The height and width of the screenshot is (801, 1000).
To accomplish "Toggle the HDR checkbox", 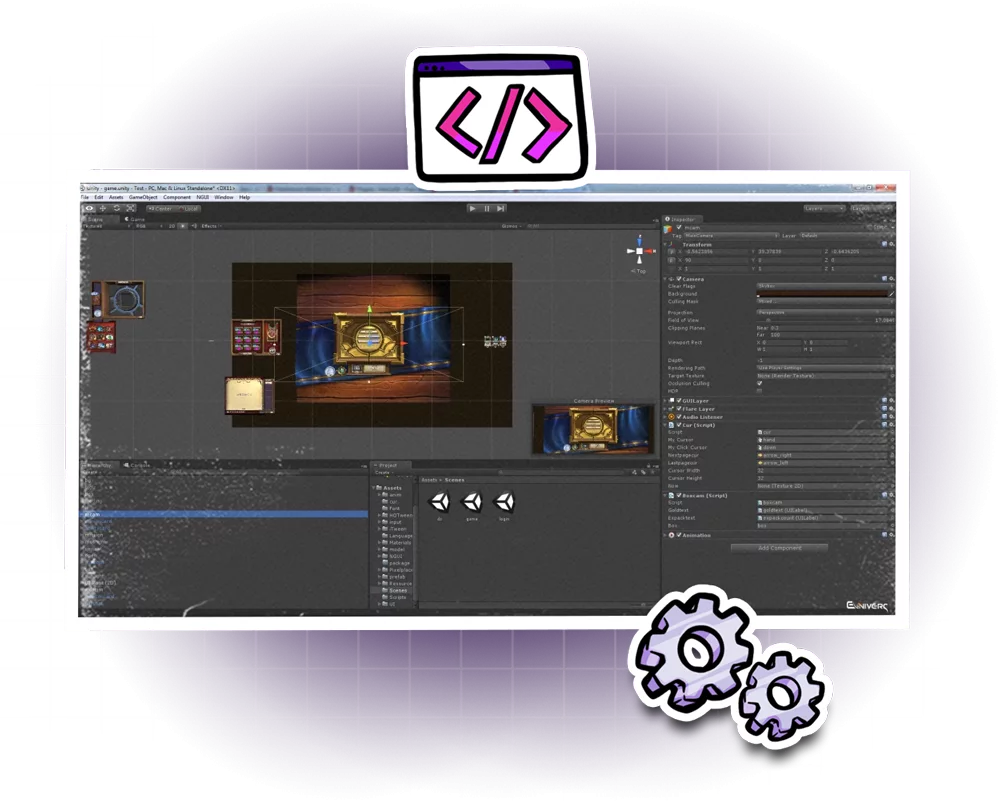I will point(759,391).
